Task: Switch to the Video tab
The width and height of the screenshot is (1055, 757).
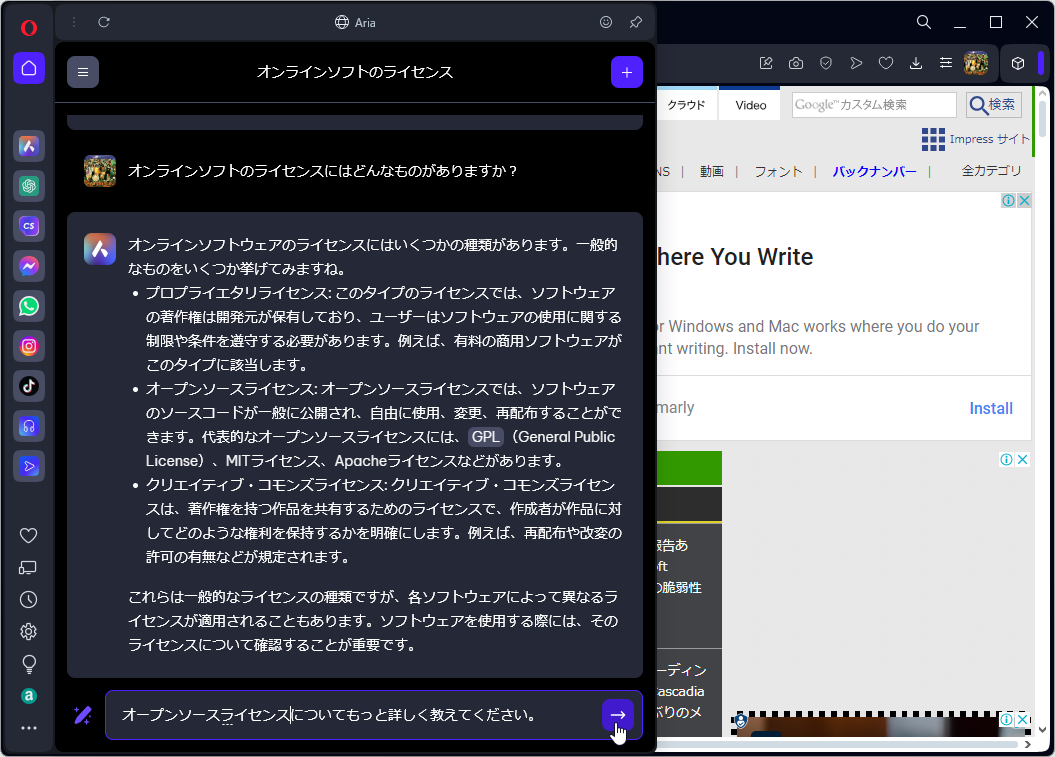Action: (749, 104)
